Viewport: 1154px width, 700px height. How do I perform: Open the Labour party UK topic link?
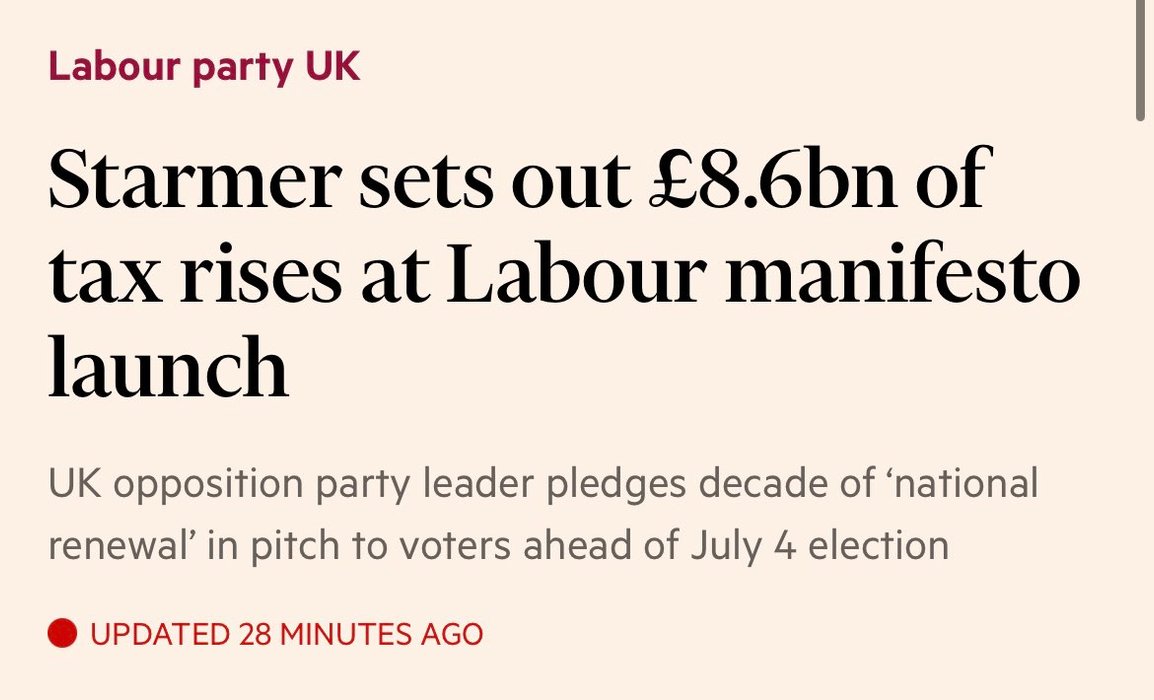pyautogui.click(x=204, y=67)
